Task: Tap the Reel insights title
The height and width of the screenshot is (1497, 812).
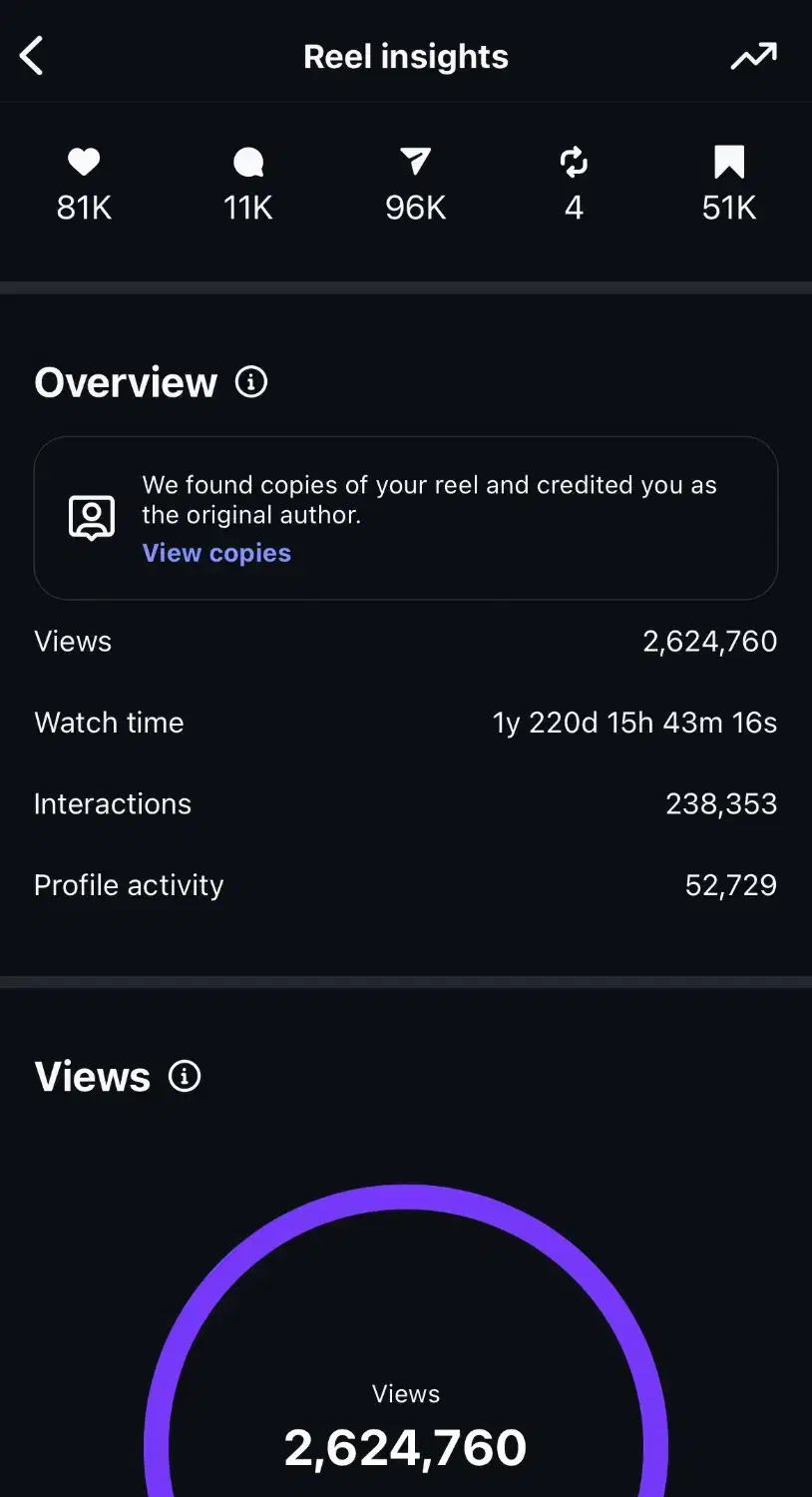Action: point(406,57)
